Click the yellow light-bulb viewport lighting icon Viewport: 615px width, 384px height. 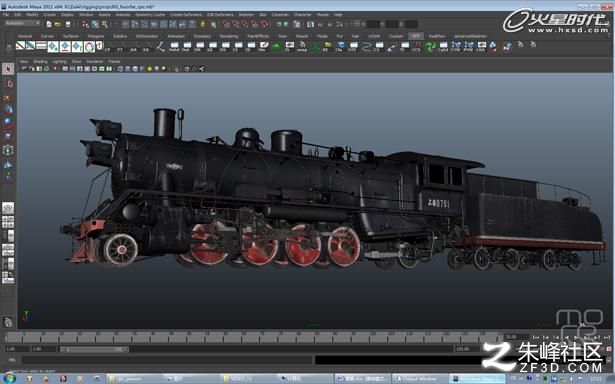point(149,69)
